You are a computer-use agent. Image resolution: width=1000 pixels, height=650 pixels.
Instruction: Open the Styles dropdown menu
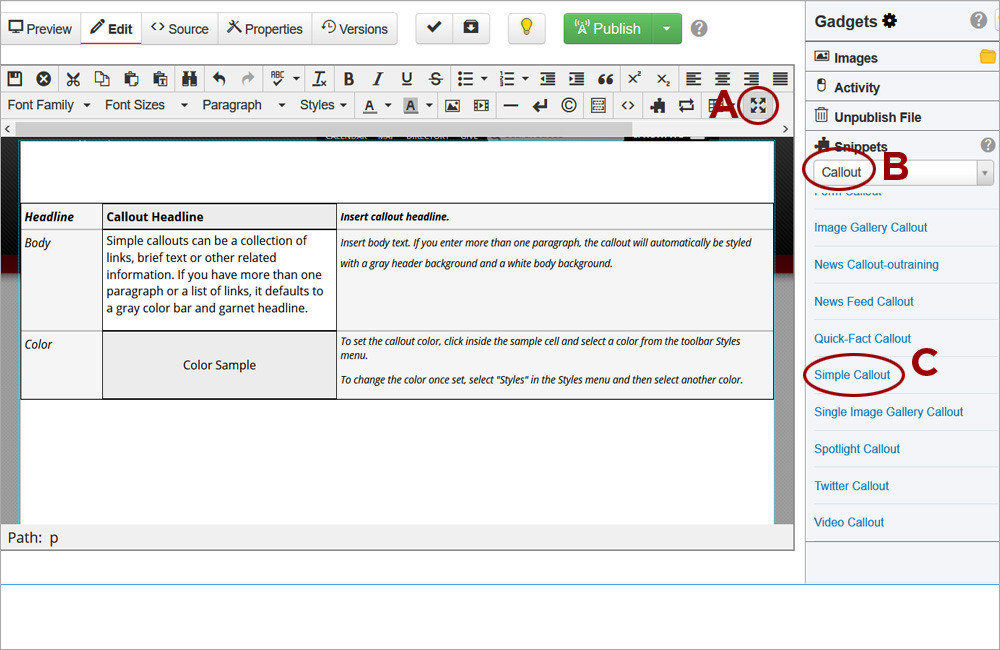(323, 105)
